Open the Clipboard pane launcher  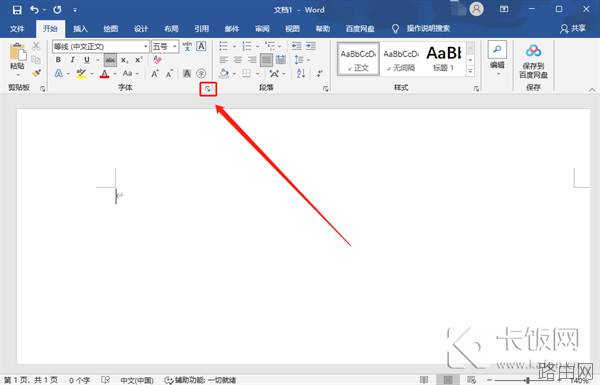coord(42,89)
